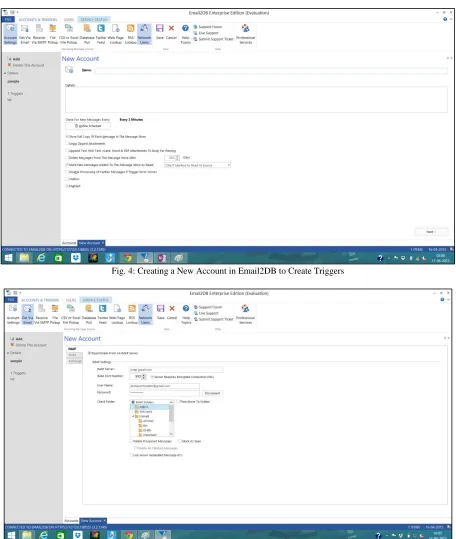456x539 pixels.
Task: Toggle Delete Processed Messages checkbox
Action: pos(131,441)
